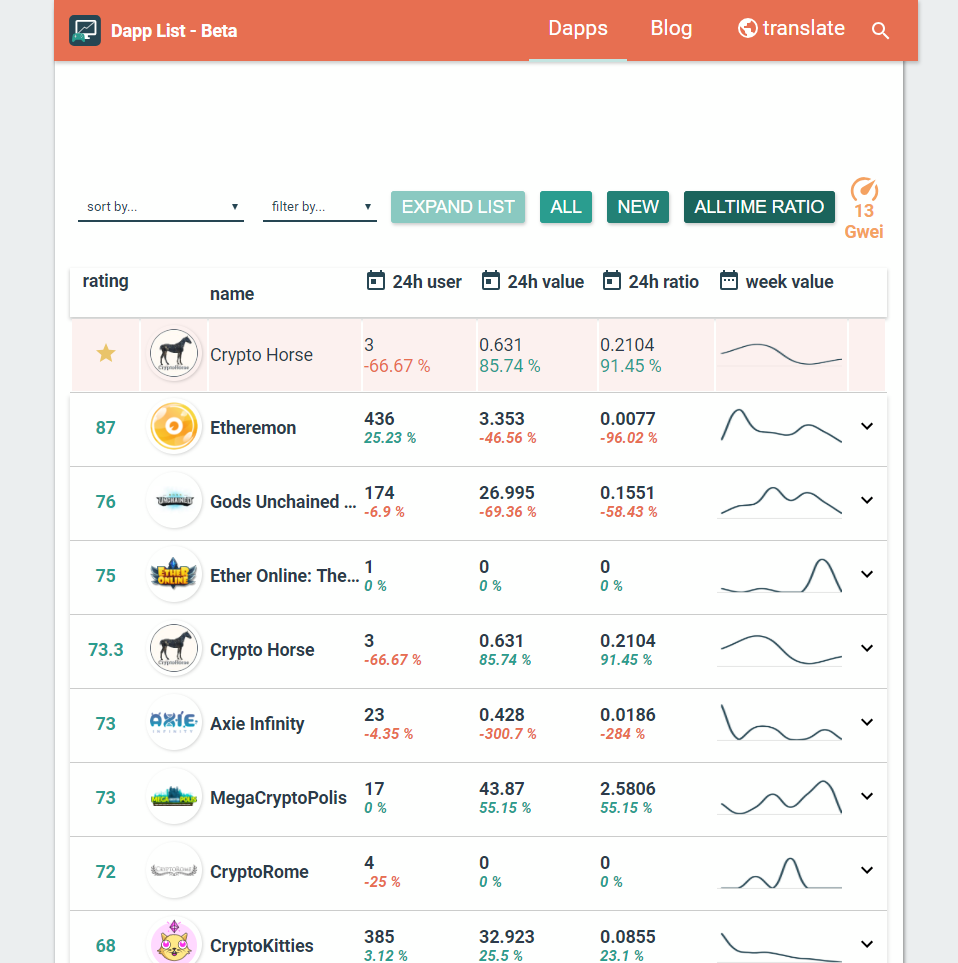The height and width of the screenshot is (963, 958).
Task: Click the EXPAND LIST button
Action: click(x=458, y=207)
